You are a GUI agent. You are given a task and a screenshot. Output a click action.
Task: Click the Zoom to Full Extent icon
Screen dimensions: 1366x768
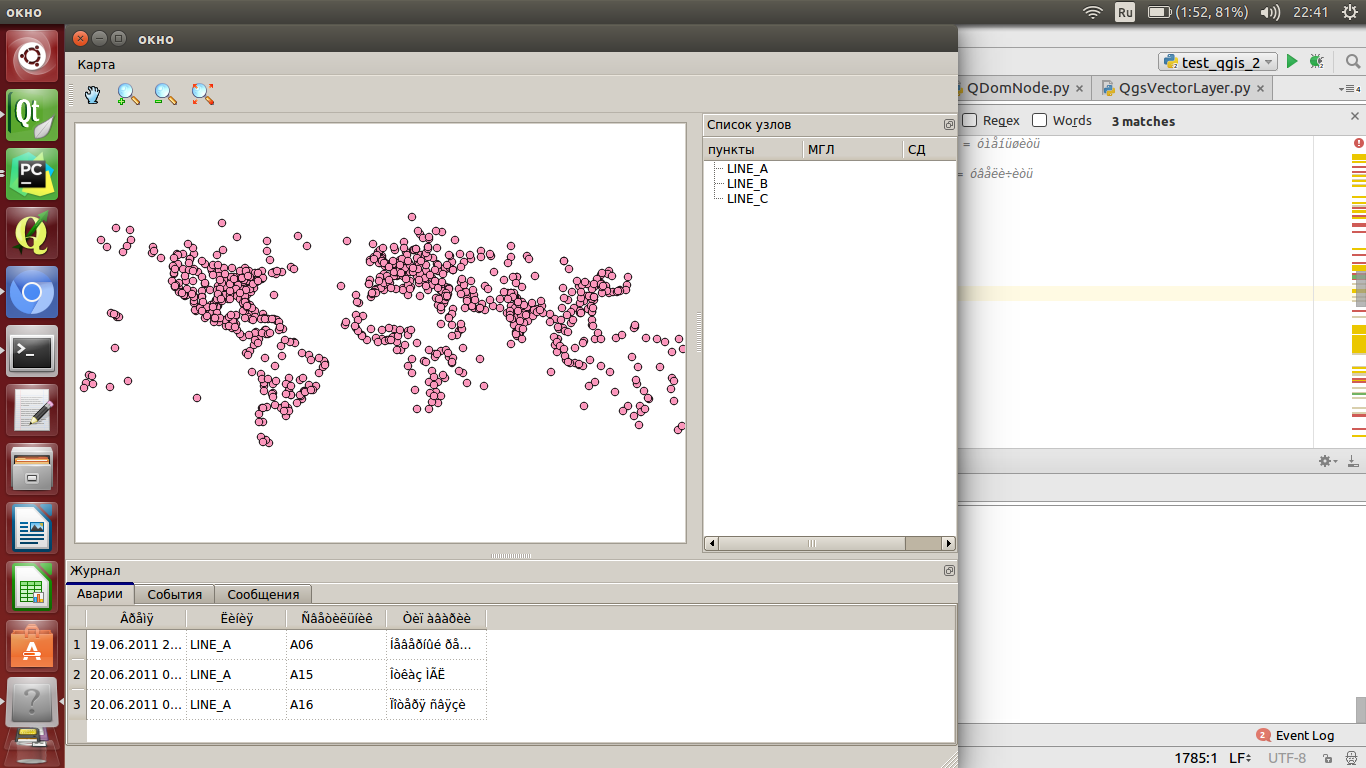pos(203,94)
